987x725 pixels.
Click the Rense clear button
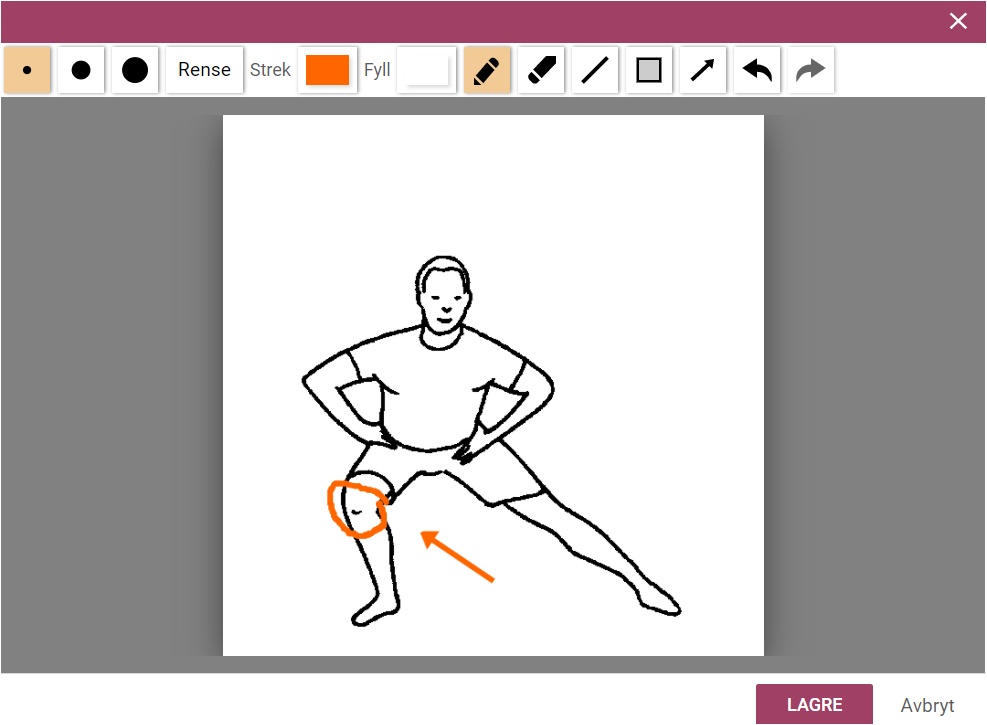tap(205, 70)
